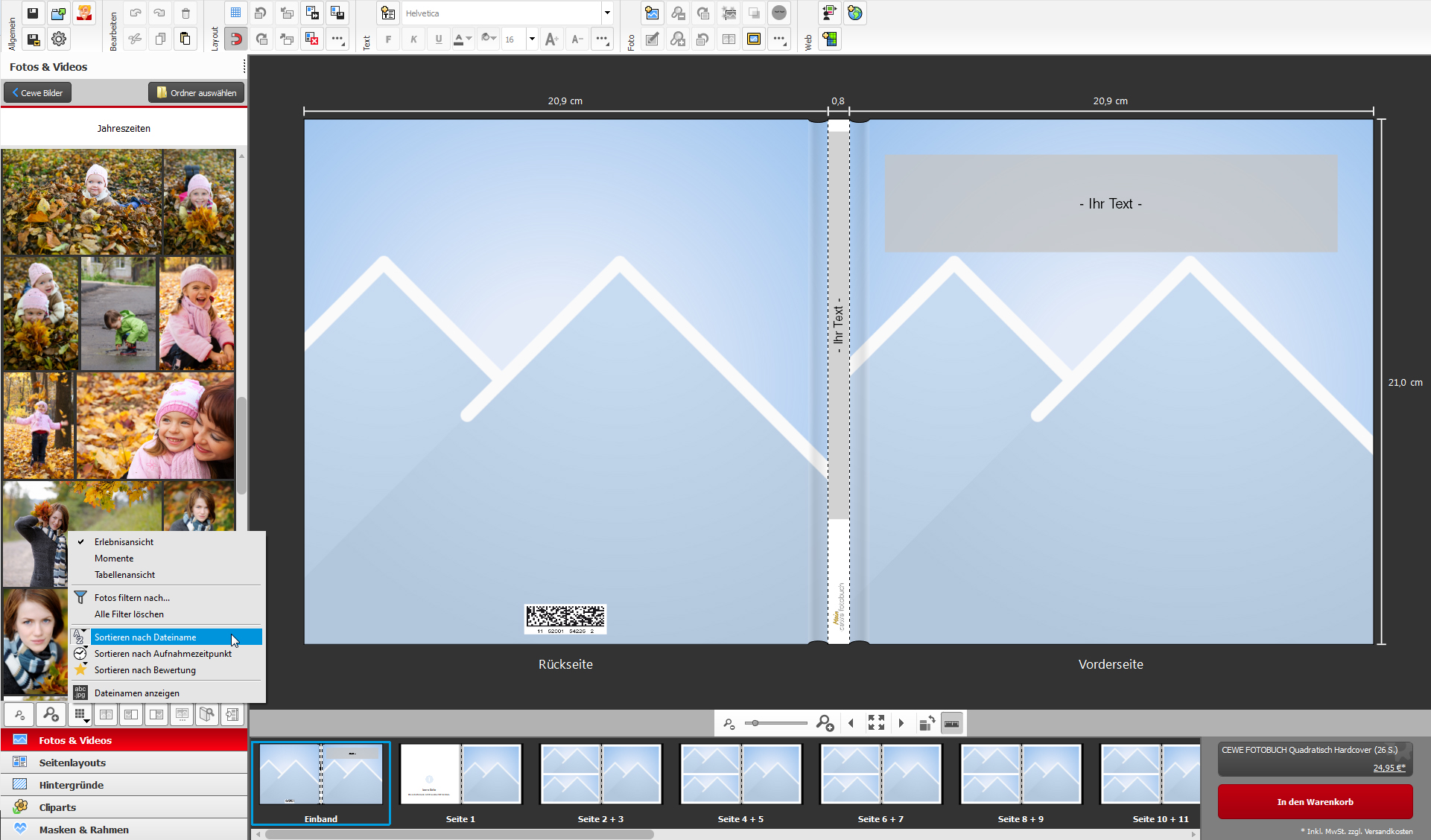Viewport: 1431px width, 840px height.
Task: Click the fullscreen fit view icon
Action: (x=876, y=722)
